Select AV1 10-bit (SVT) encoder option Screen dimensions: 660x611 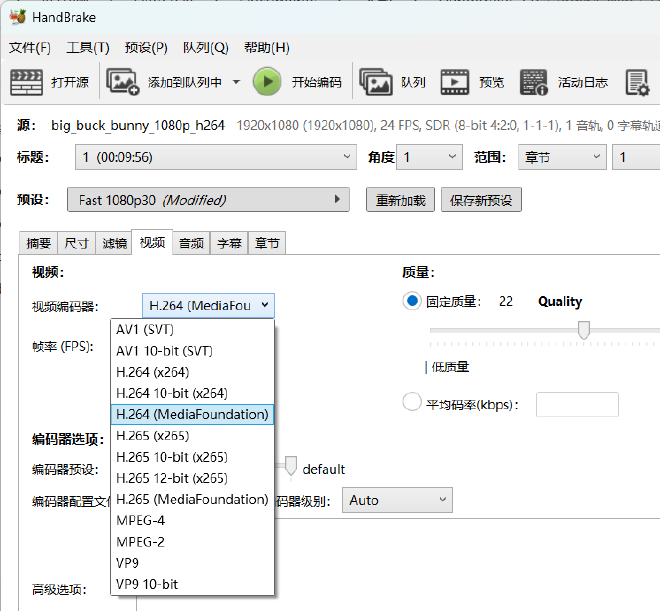click(192, 351)
